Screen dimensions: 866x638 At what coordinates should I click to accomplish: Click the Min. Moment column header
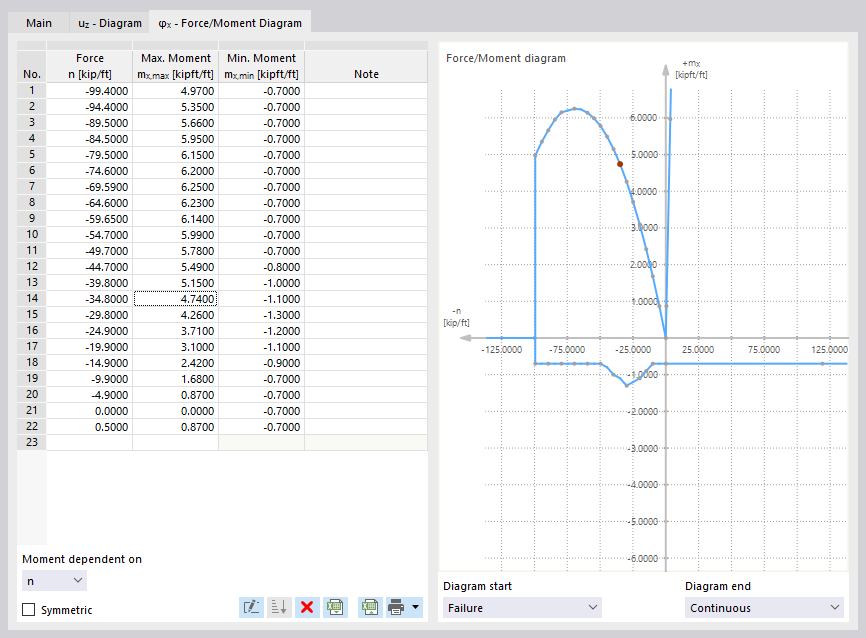click(x=262, y=66)
